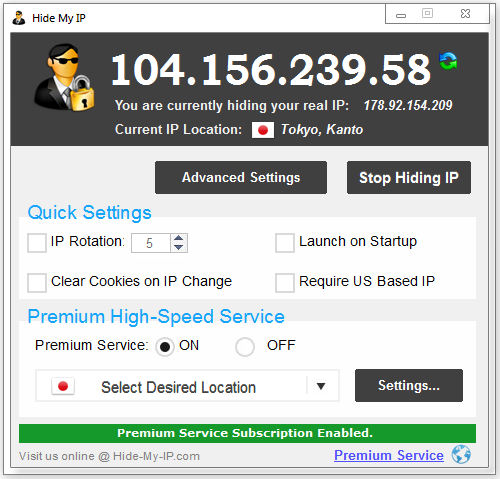Click the Hide My IP title bar icon

(19, 18)
